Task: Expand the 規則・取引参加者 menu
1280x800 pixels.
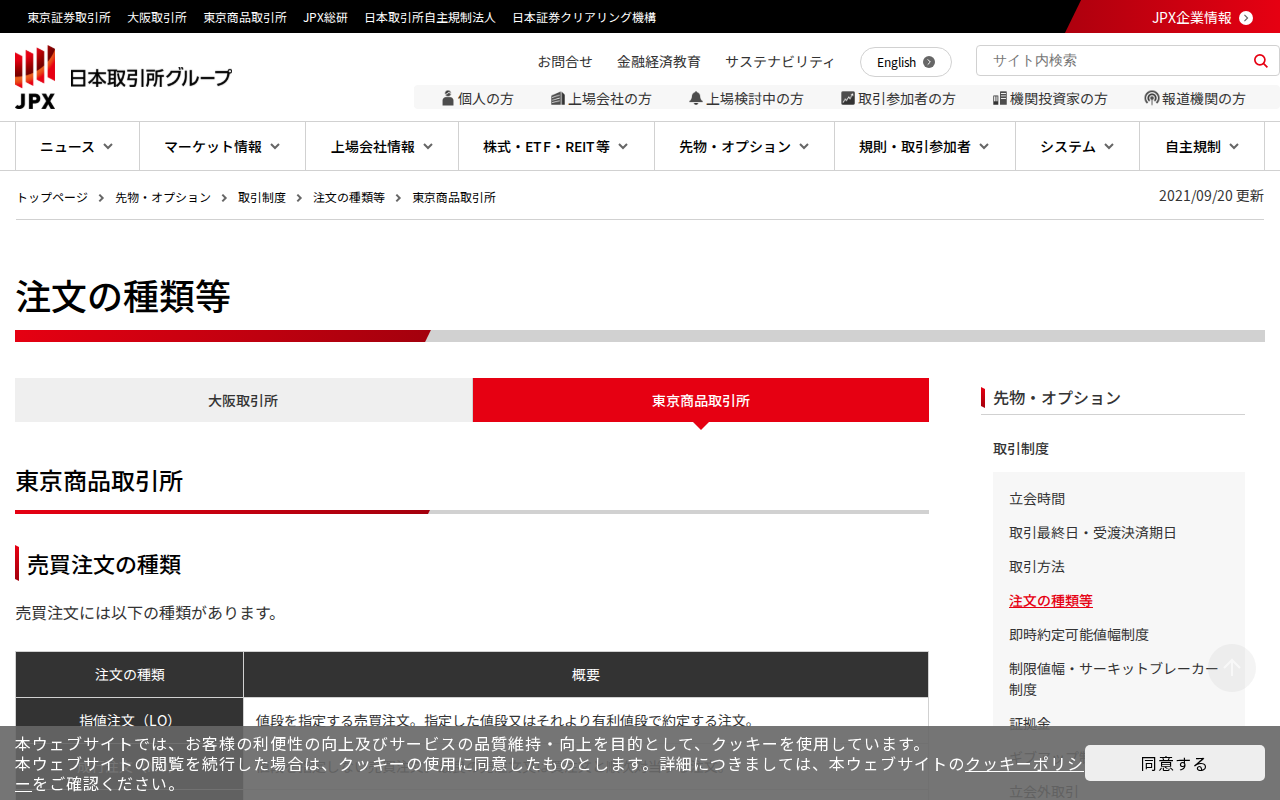Action: point(925,146)
